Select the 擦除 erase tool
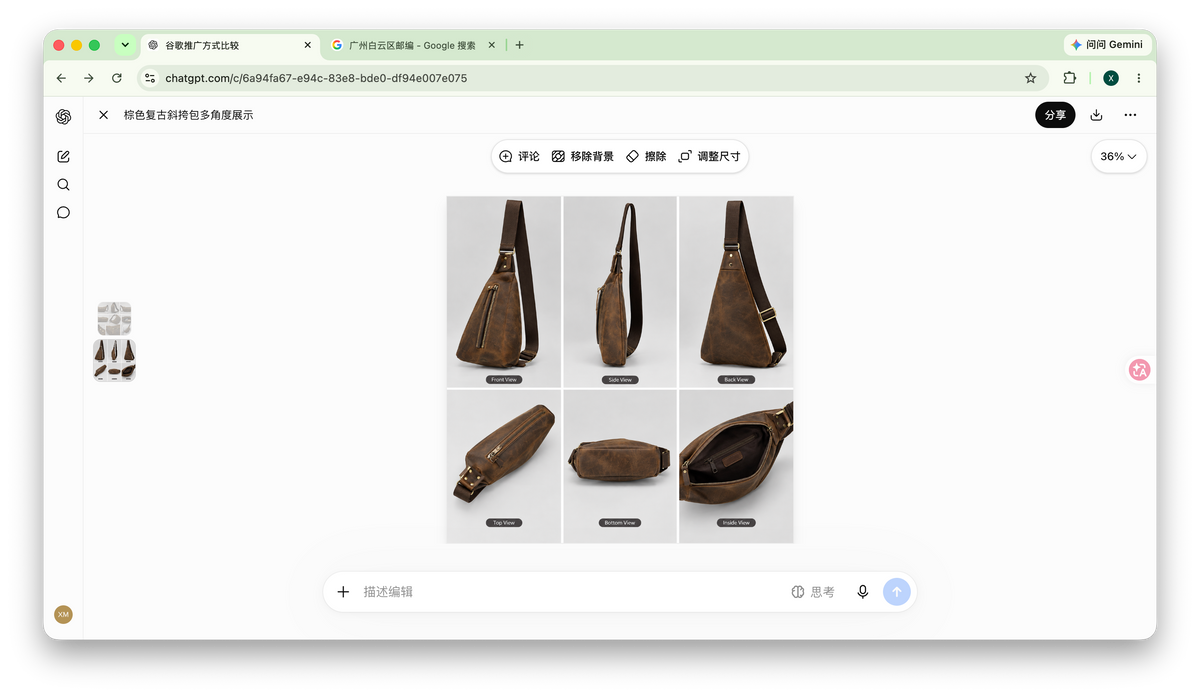Screen dimensions: 1200x697 (646, 156)
